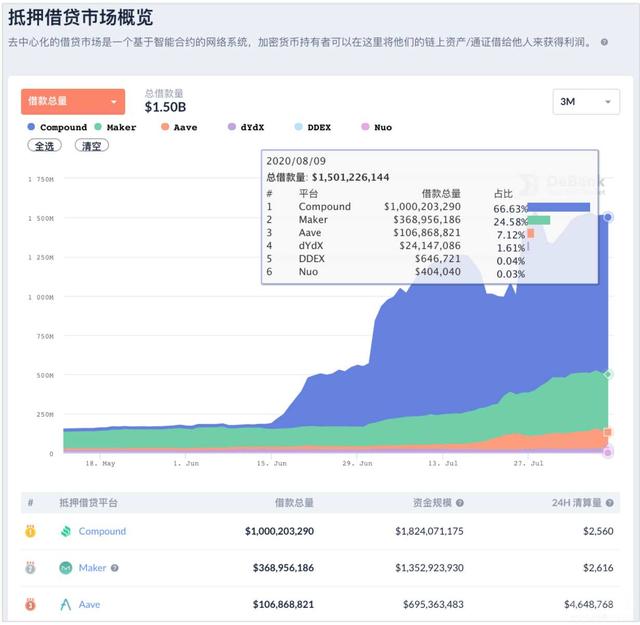640x625 pixels.
Task: Click the 抵押借贷平台 column header
Action: 89,503
